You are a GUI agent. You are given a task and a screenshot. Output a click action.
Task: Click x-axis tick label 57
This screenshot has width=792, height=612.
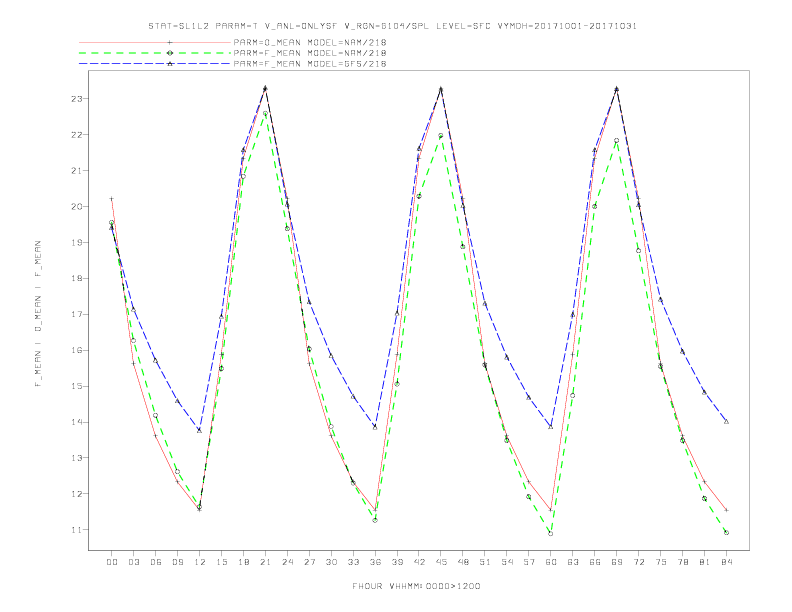(529, 562)
